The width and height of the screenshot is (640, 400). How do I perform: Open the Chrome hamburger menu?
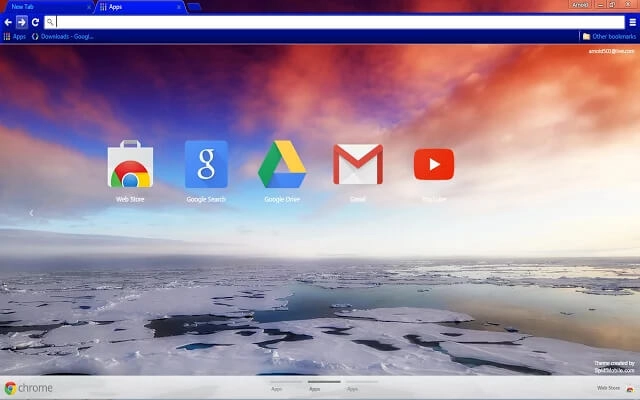[x=632, y=22]
